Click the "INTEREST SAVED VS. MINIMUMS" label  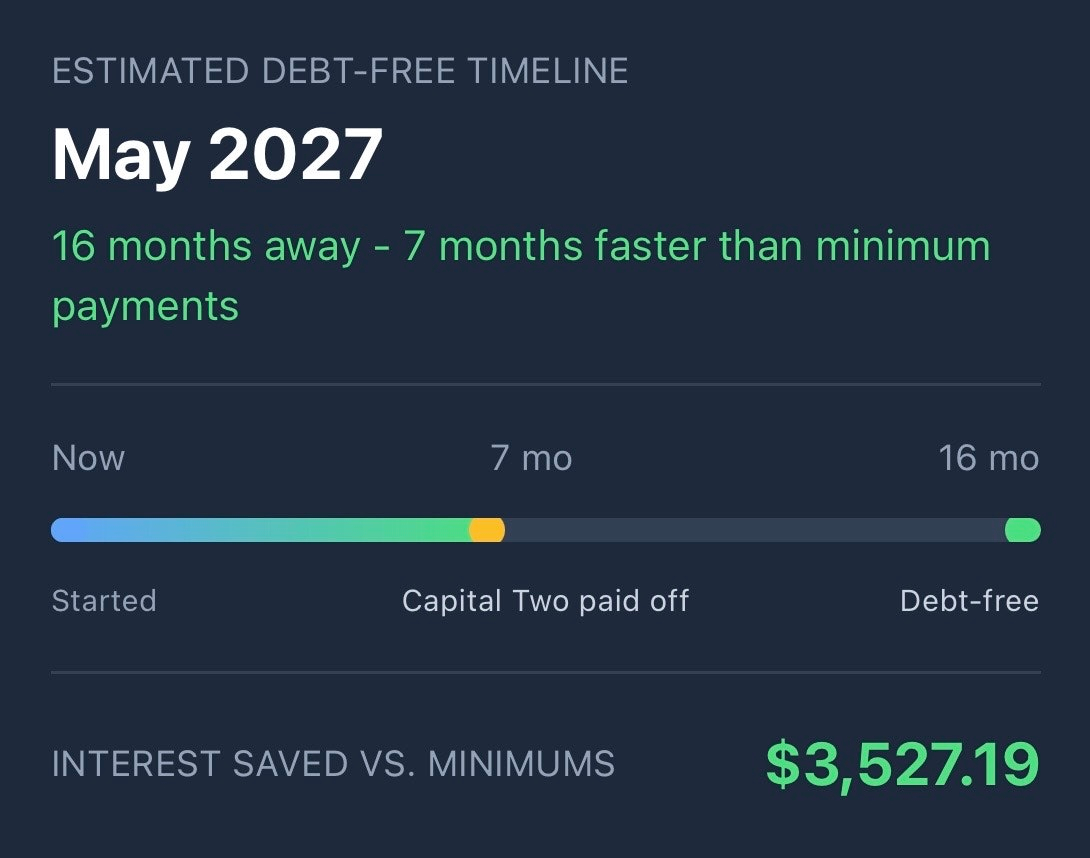tap(333, 764)
